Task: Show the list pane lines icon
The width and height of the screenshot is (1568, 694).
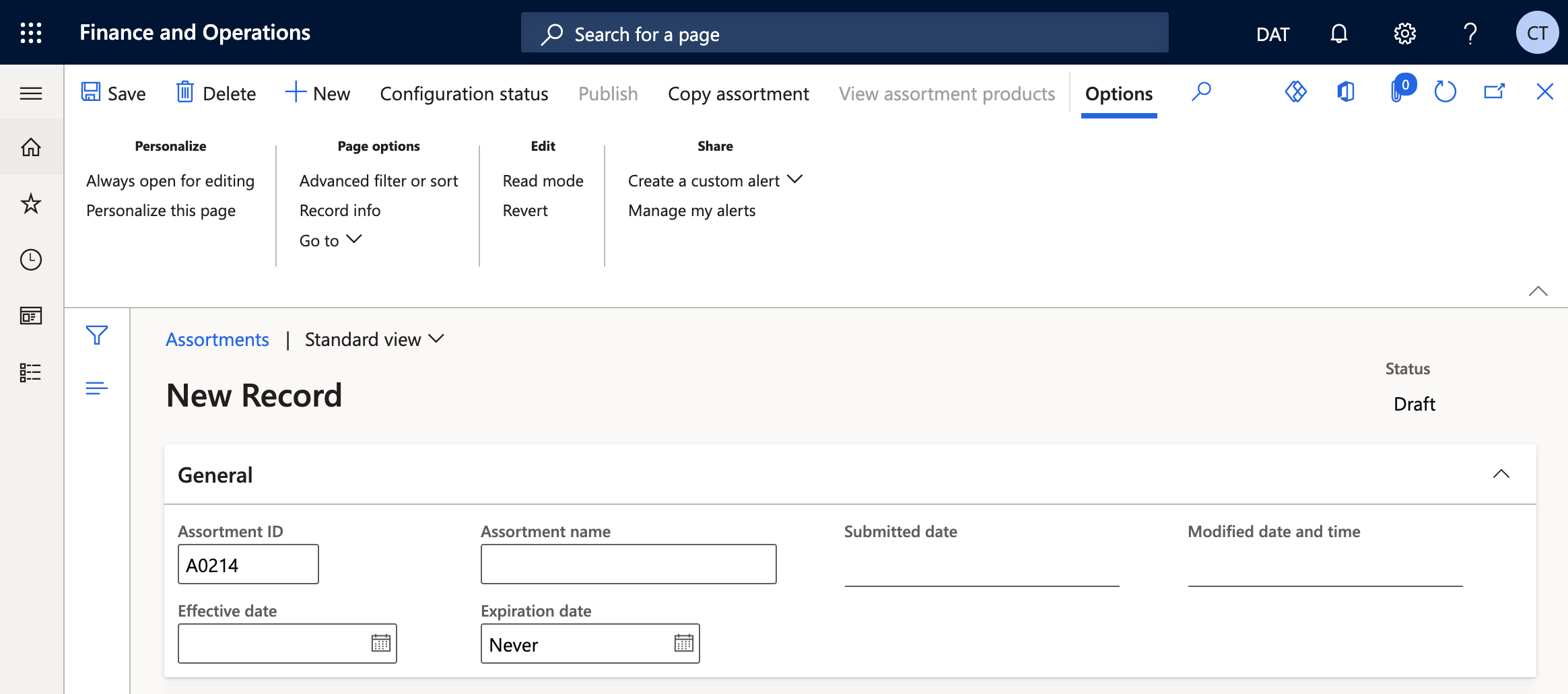Action: pos(97,388)
